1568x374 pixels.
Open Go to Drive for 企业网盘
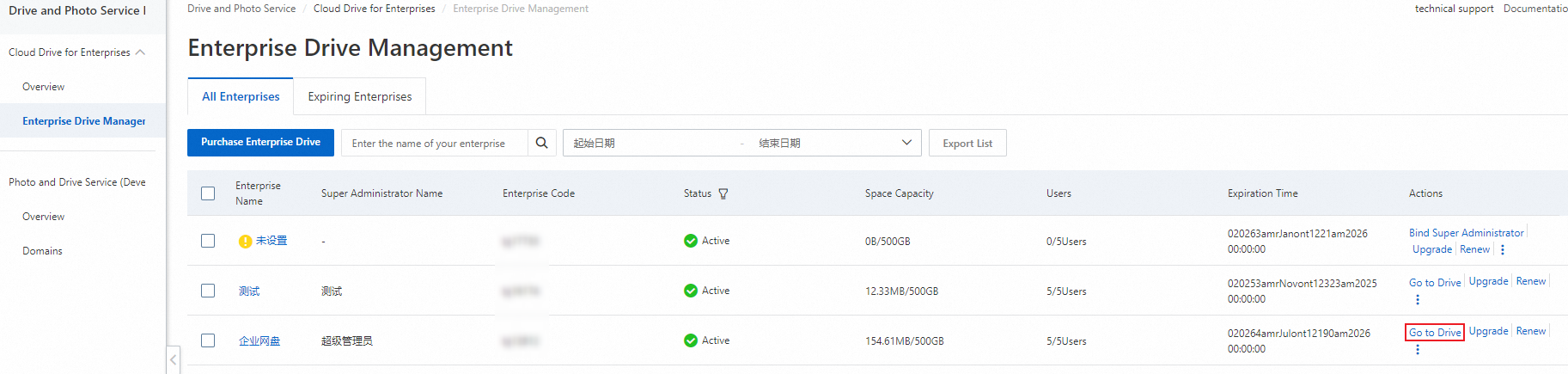[1434, 333]
